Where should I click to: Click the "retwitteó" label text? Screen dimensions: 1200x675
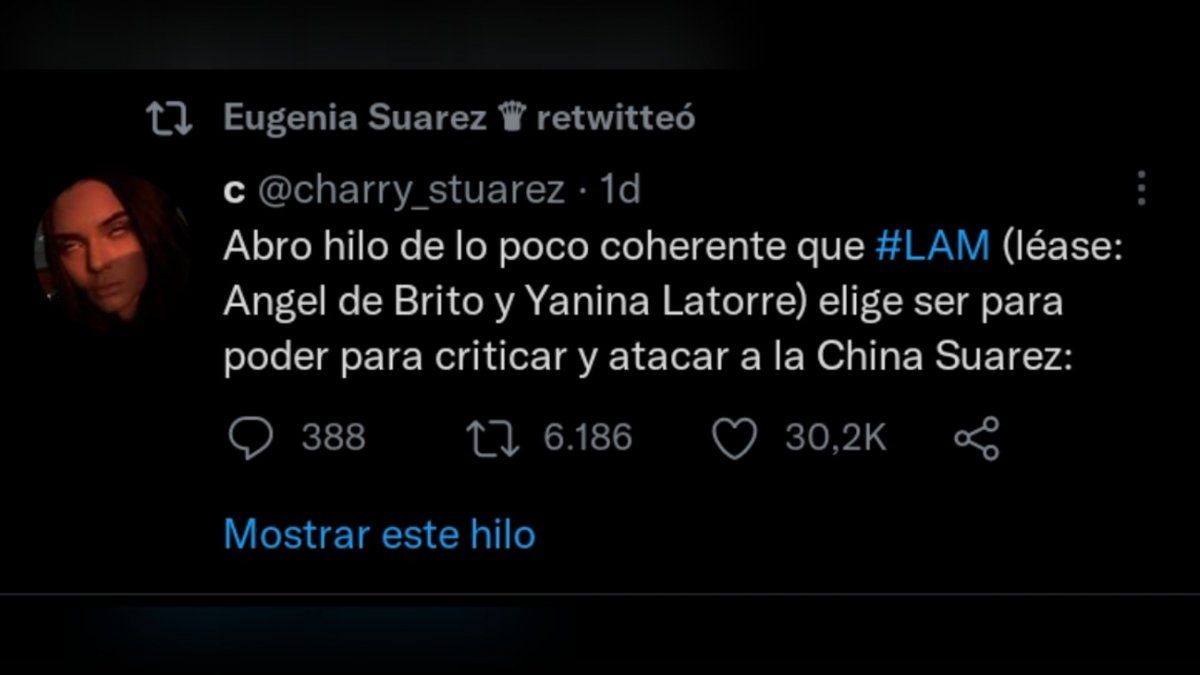[615, 119]
